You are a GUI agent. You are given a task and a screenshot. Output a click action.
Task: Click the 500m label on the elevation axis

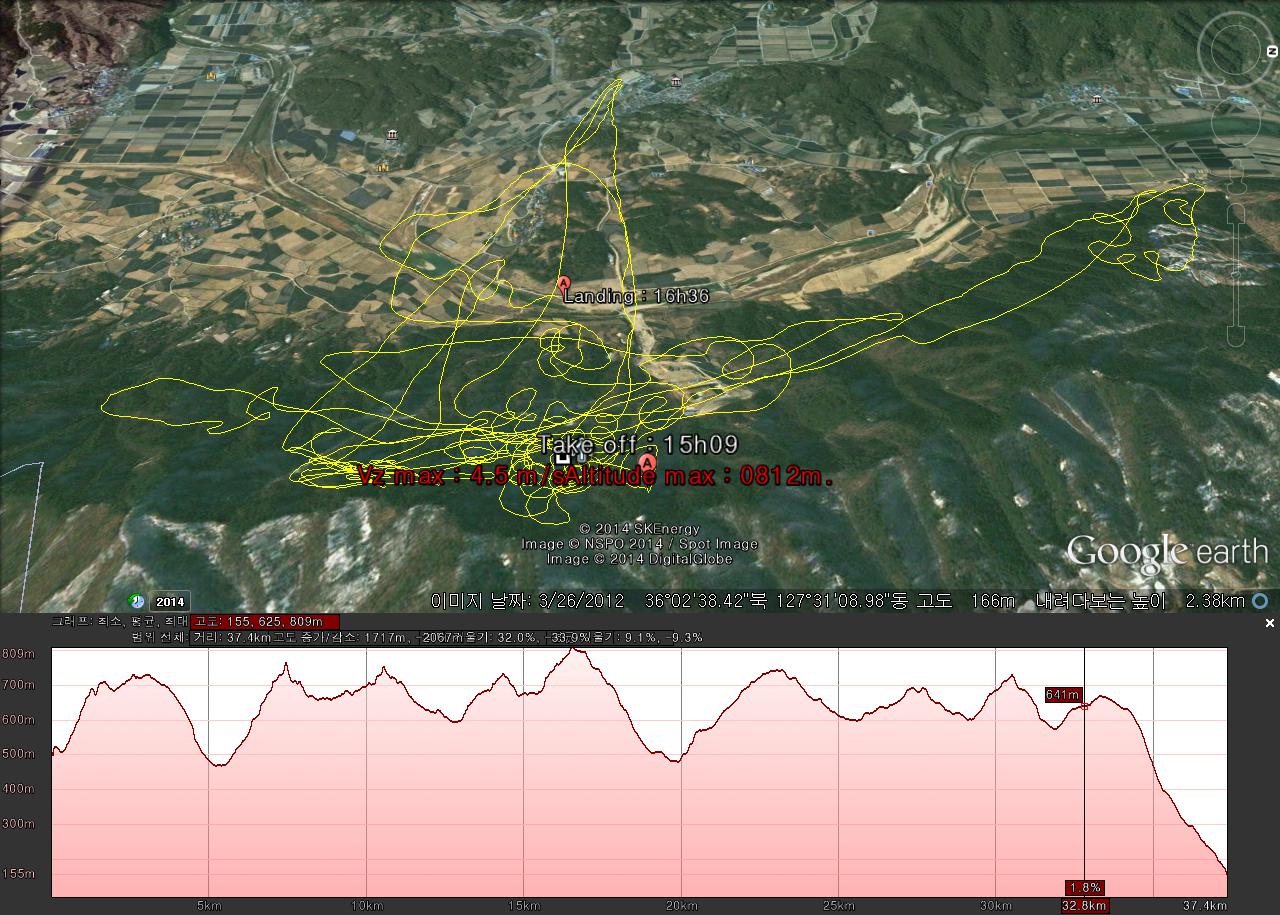19,754
